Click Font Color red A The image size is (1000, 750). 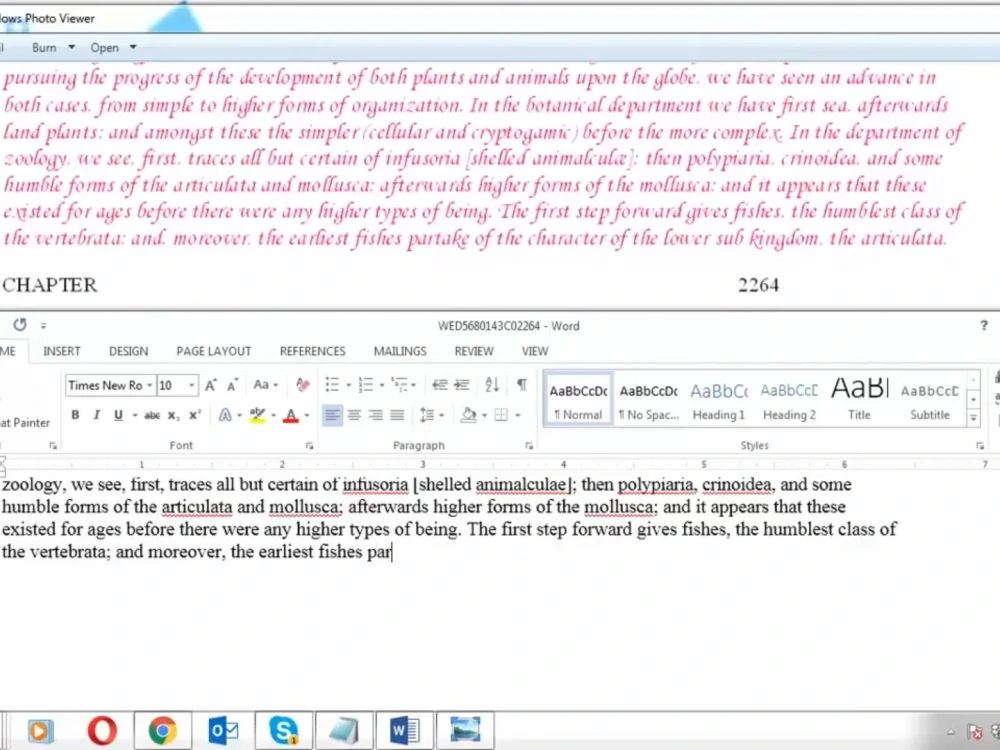(x=291, y=416)
